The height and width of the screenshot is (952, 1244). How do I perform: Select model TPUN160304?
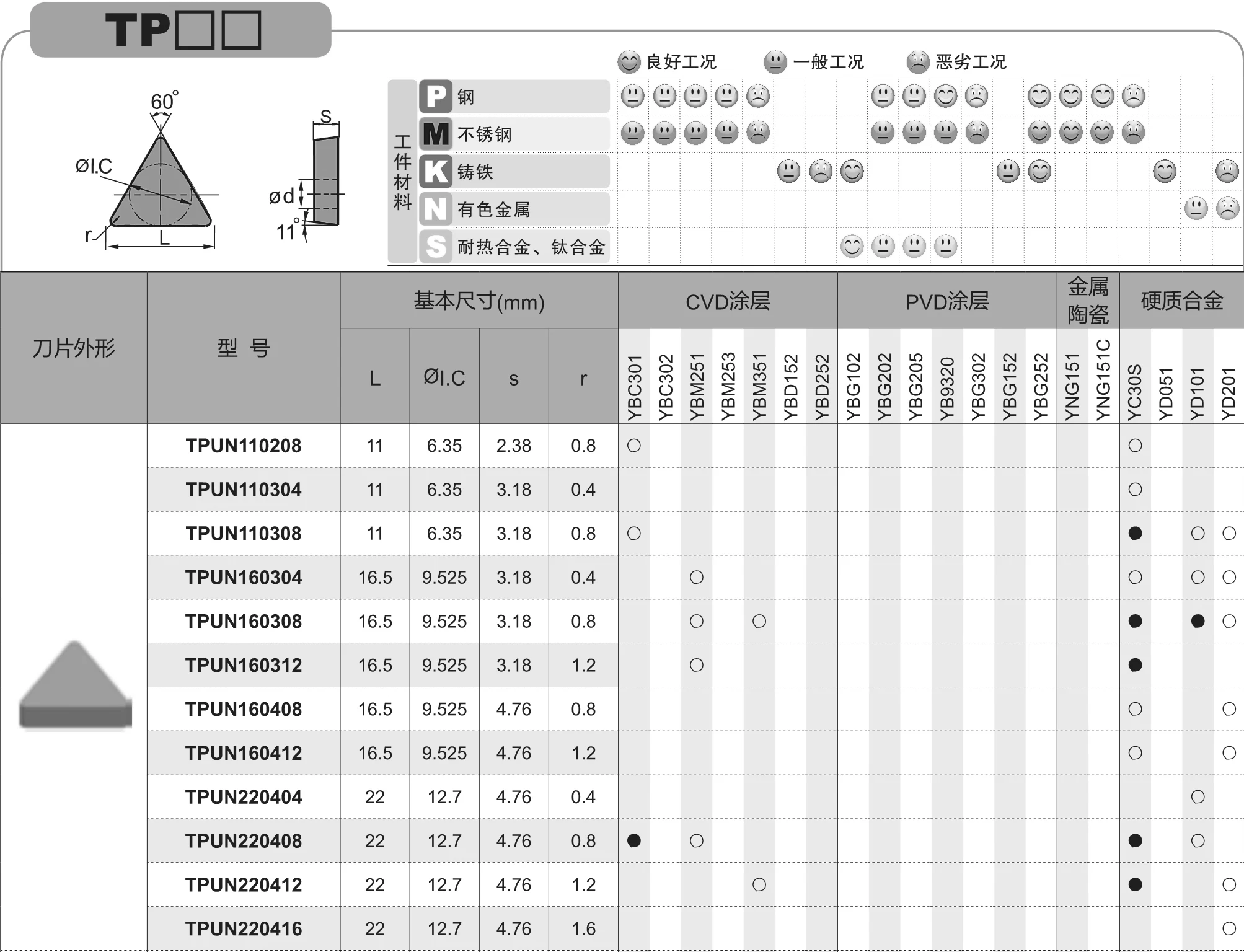click(x=244, y=578)
